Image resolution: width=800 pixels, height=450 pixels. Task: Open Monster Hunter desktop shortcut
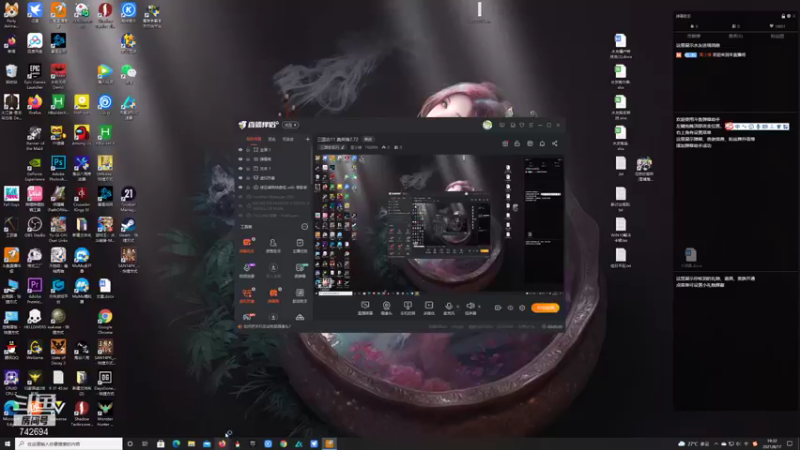[x=105, y=413]
